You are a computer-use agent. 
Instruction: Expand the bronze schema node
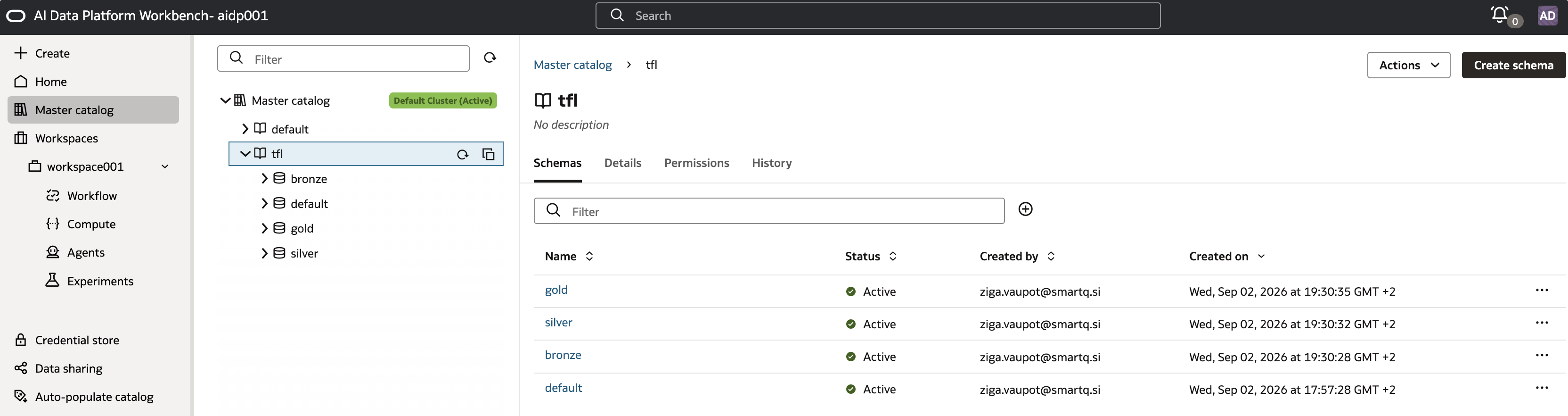coord(265,178)
